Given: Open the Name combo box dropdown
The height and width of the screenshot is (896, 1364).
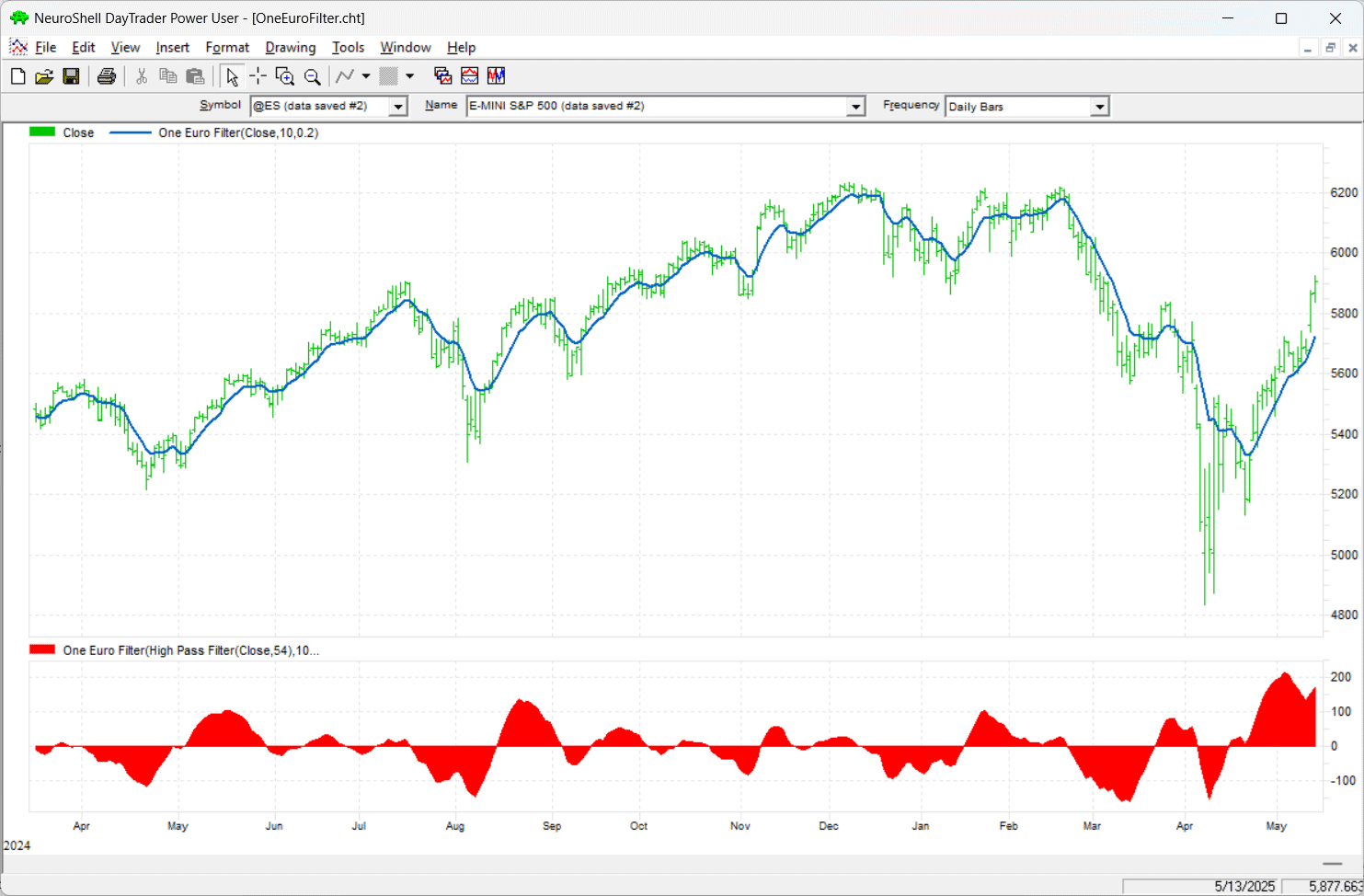Looking at the screenshot, I should [855, 107].
